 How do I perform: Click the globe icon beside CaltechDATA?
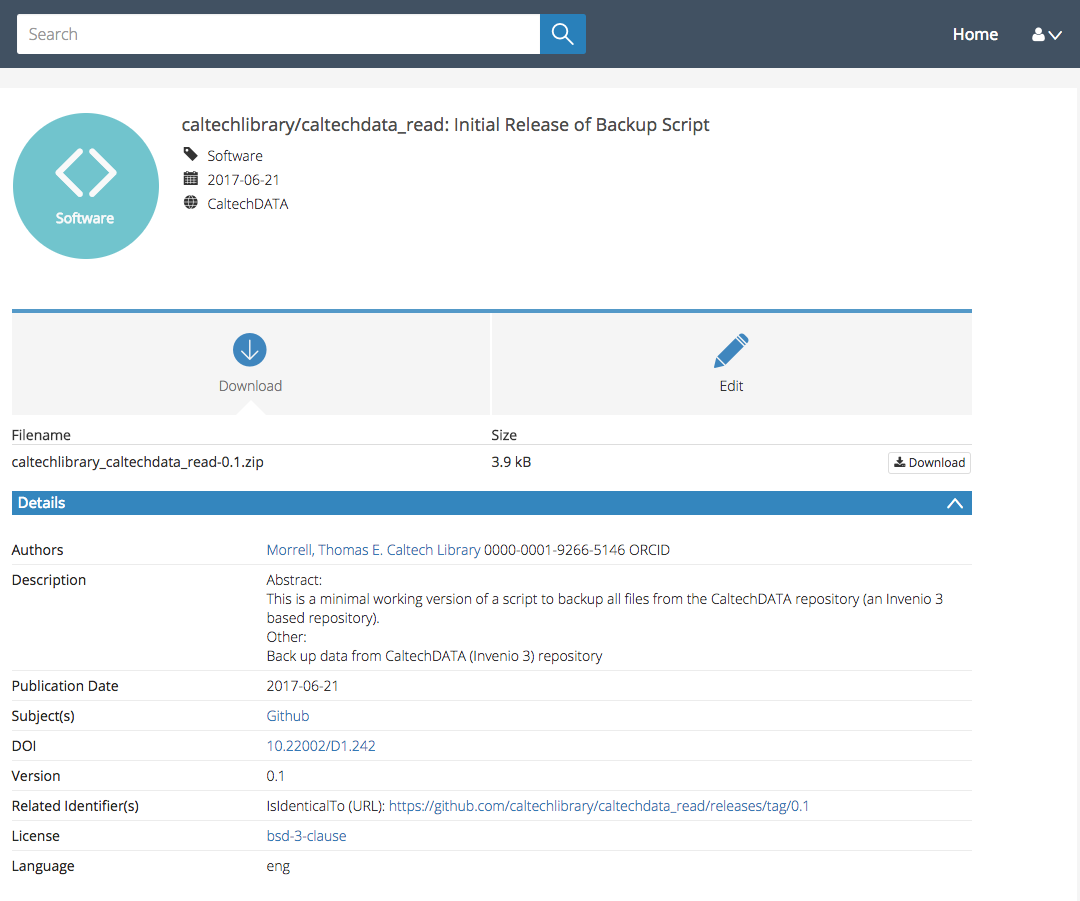pyautogui.click(x=191, y=203)
